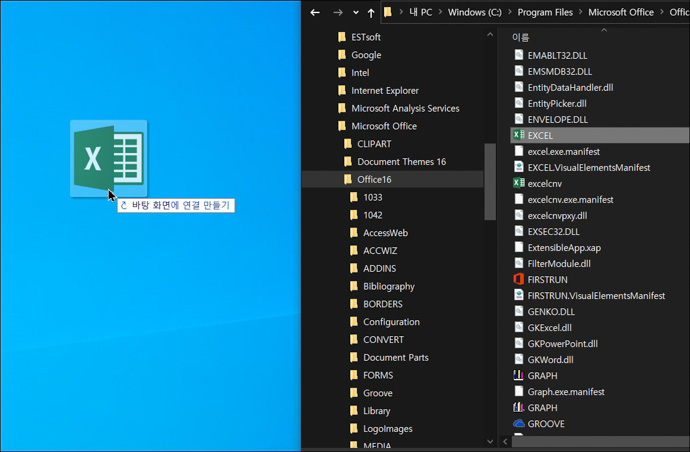Open the recent locations dropdown arrow
The height and width of the screenshot is (452, 690).
(x=356, y=13)
